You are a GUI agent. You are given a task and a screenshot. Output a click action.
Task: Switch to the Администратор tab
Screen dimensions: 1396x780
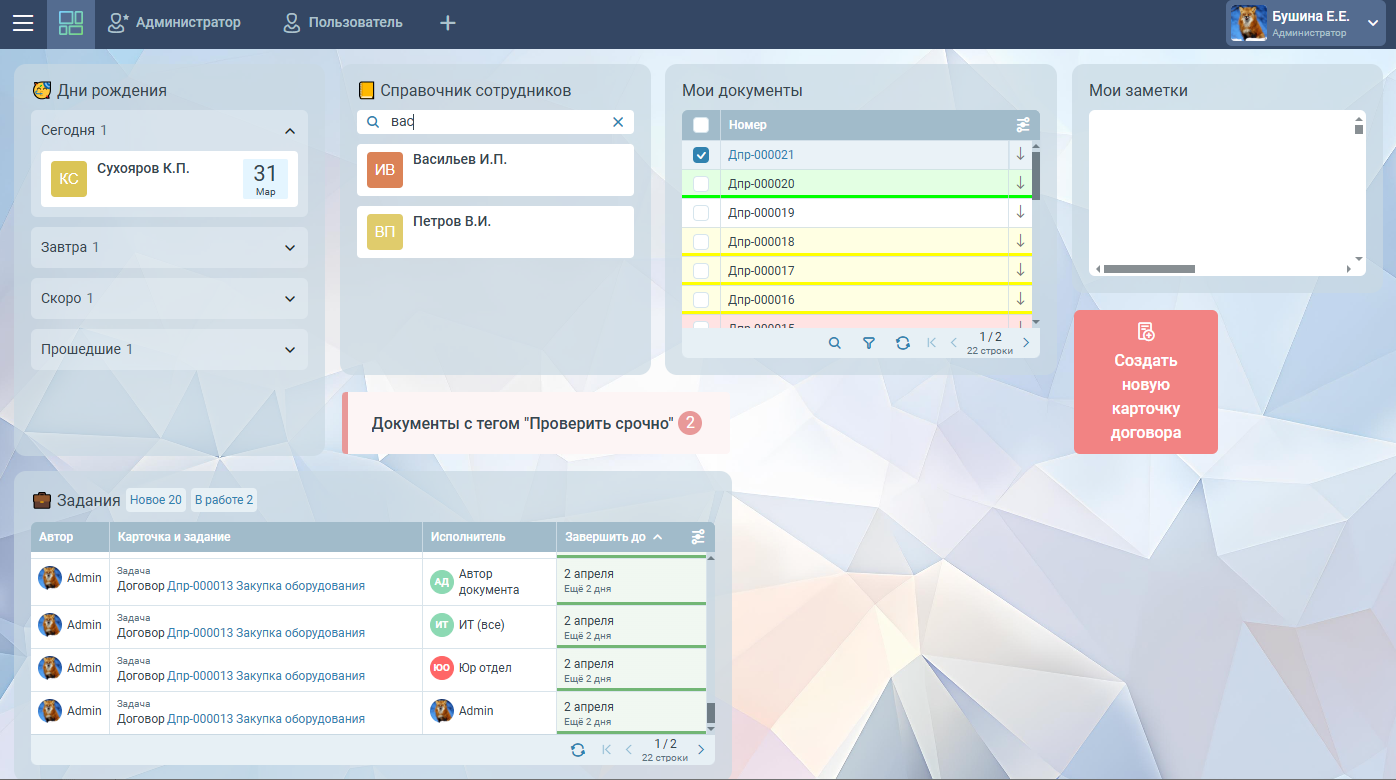point(174,23)
